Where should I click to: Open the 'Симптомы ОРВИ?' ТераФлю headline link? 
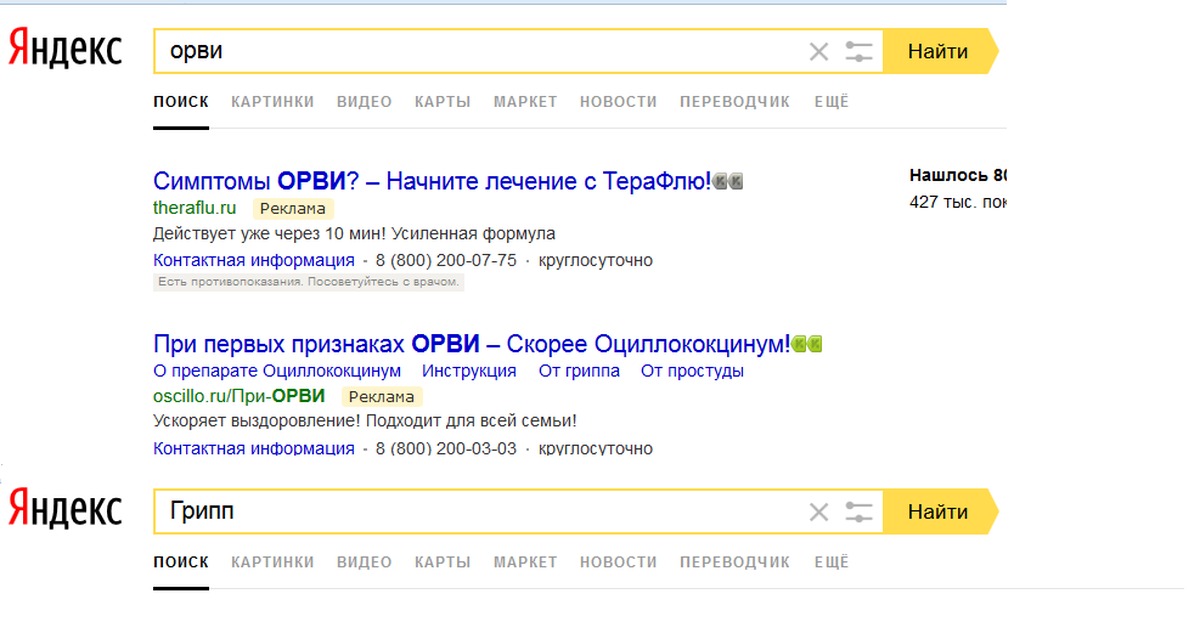431,182
